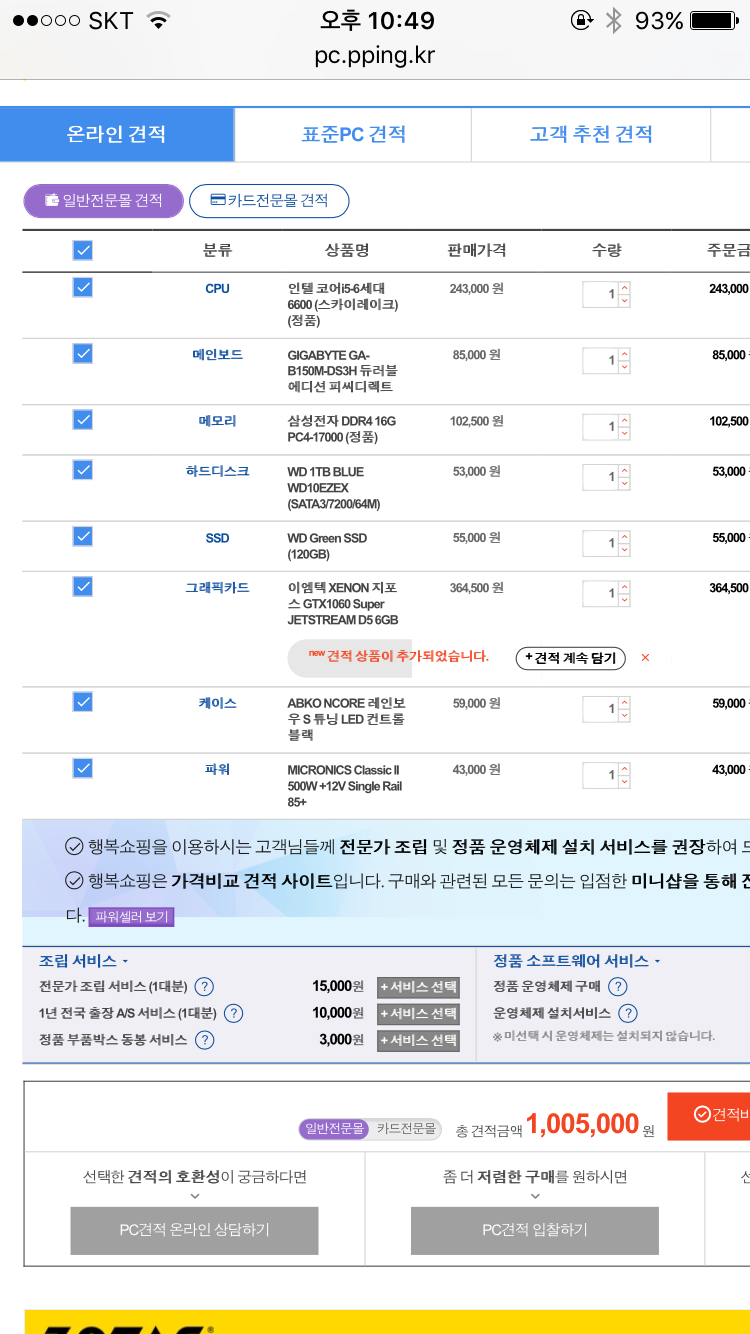Tap the Bluetooth icon in status bar
The height and width of the screenshot is (1334, 750).
click(614, 21)
